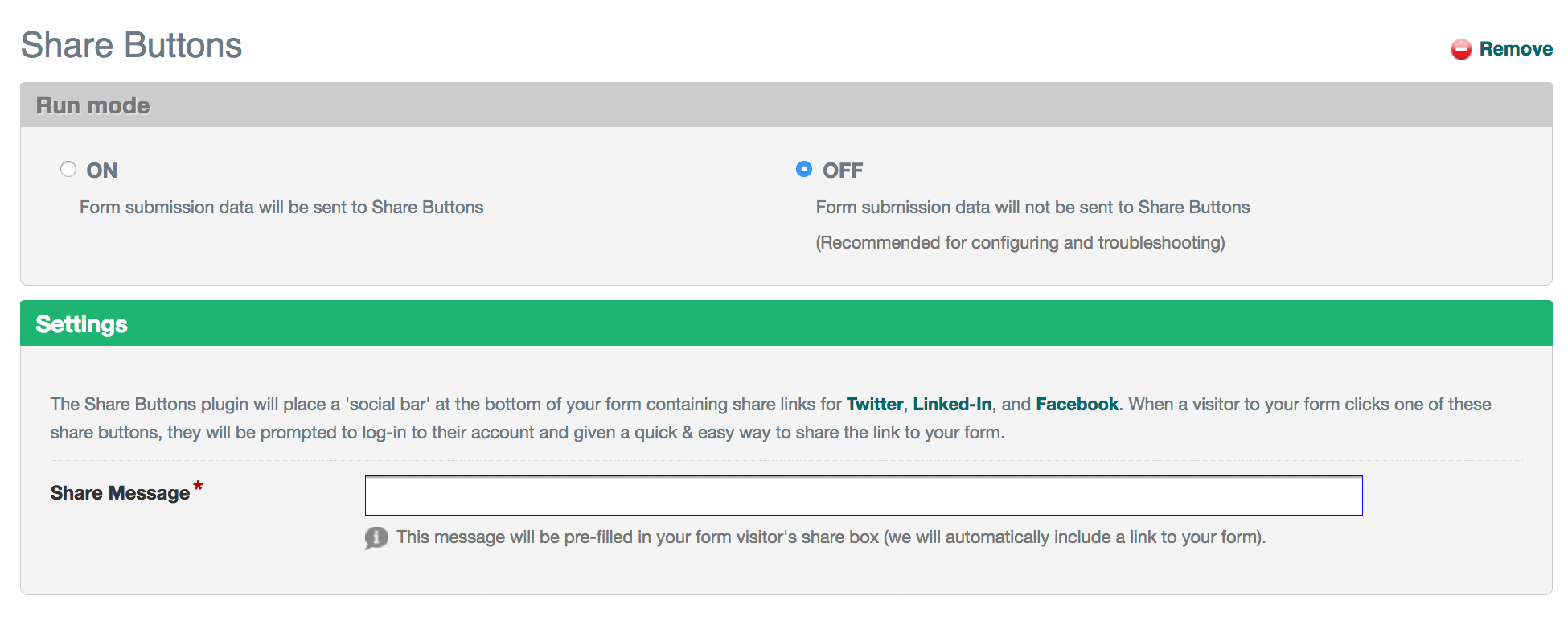The width and height of the screenshot is (1568, 621).
Task: Click the OFF label text
Action: pos(842,171)
